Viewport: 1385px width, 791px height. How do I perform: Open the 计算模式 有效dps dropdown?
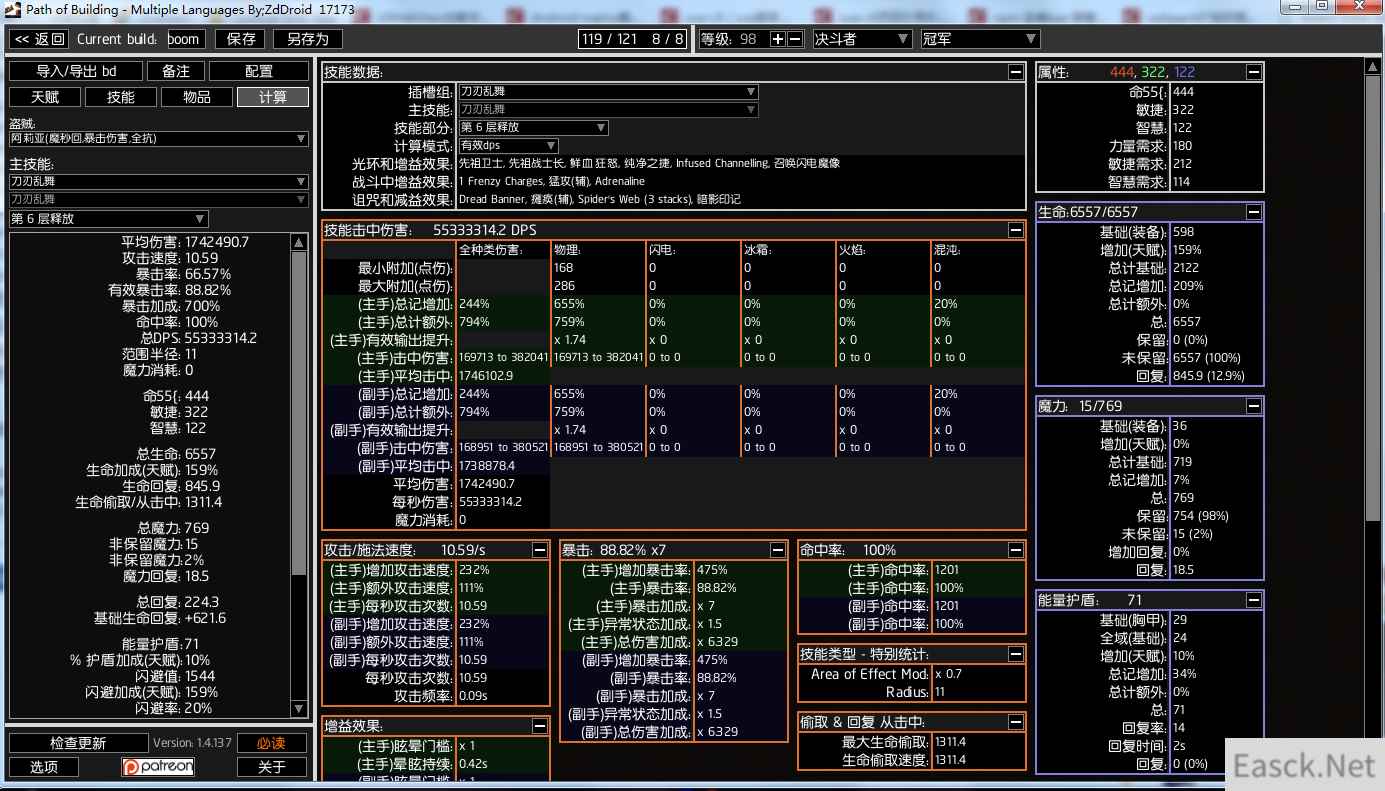coord(508,146)
